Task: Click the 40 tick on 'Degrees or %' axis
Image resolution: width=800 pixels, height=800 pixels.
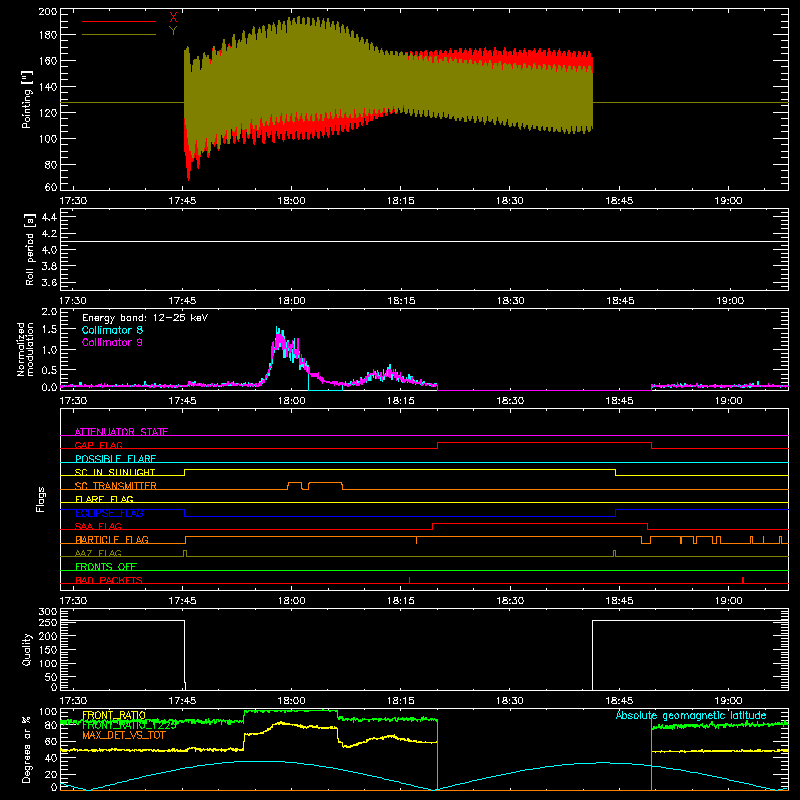Action: click(51, 758)
